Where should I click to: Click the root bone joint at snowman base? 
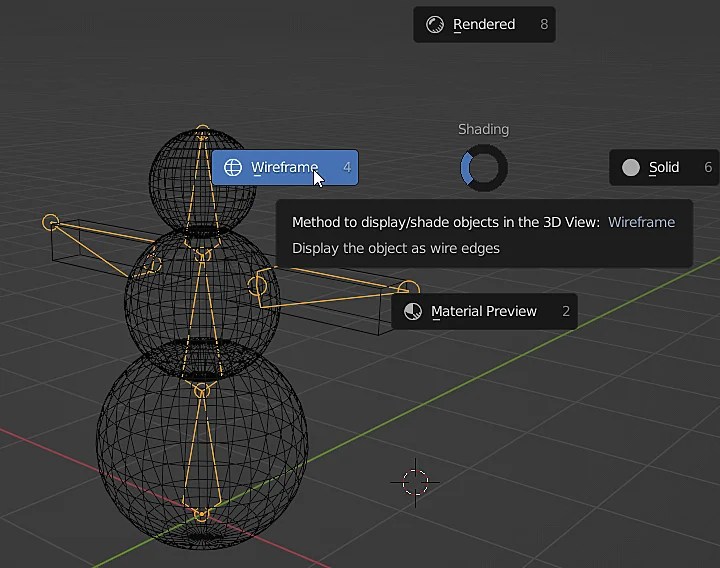point(201,514)
